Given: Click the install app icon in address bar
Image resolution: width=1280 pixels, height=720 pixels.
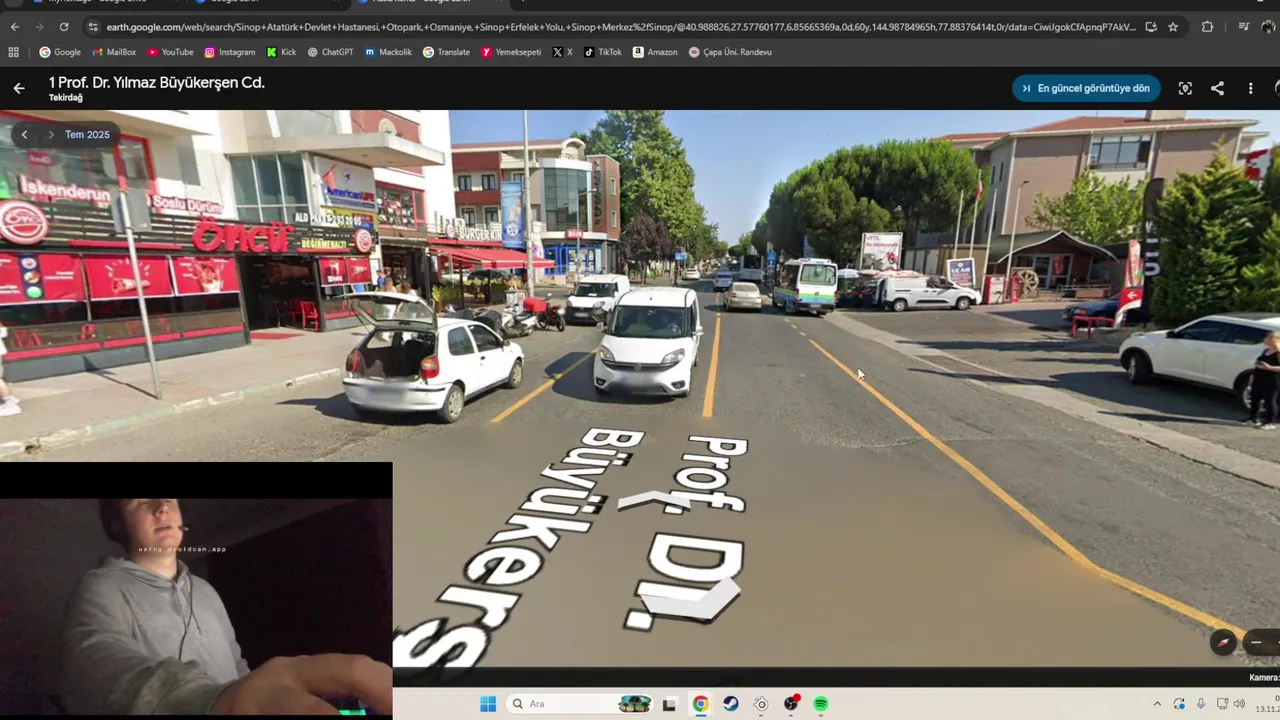Looking at the screenshot, I should 1151,27.
